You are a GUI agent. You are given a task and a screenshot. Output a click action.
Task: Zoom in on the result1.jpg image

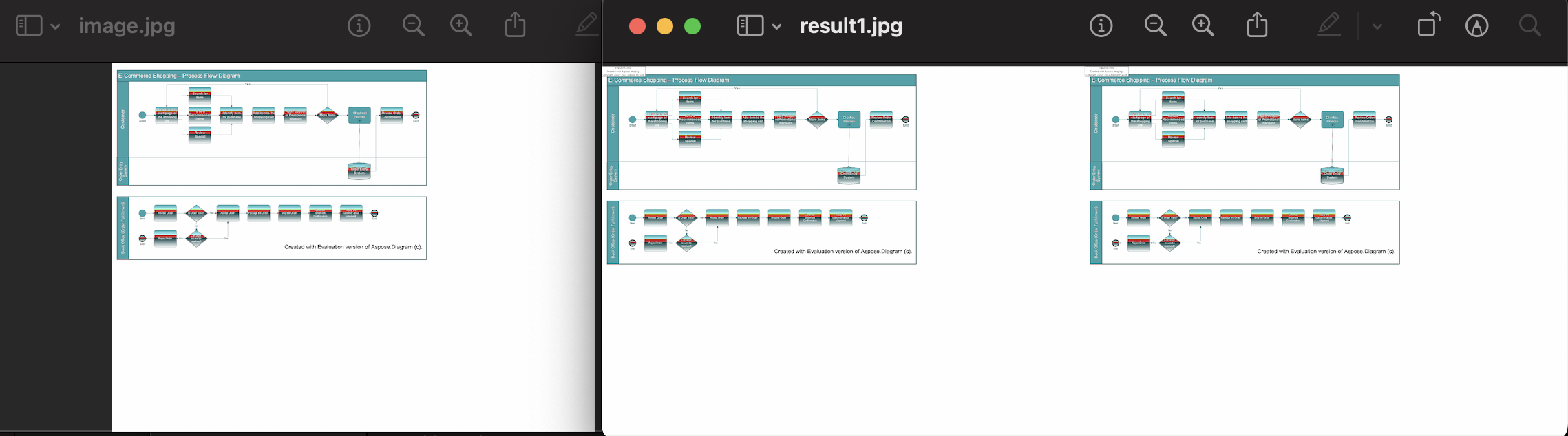point(1203,26)
